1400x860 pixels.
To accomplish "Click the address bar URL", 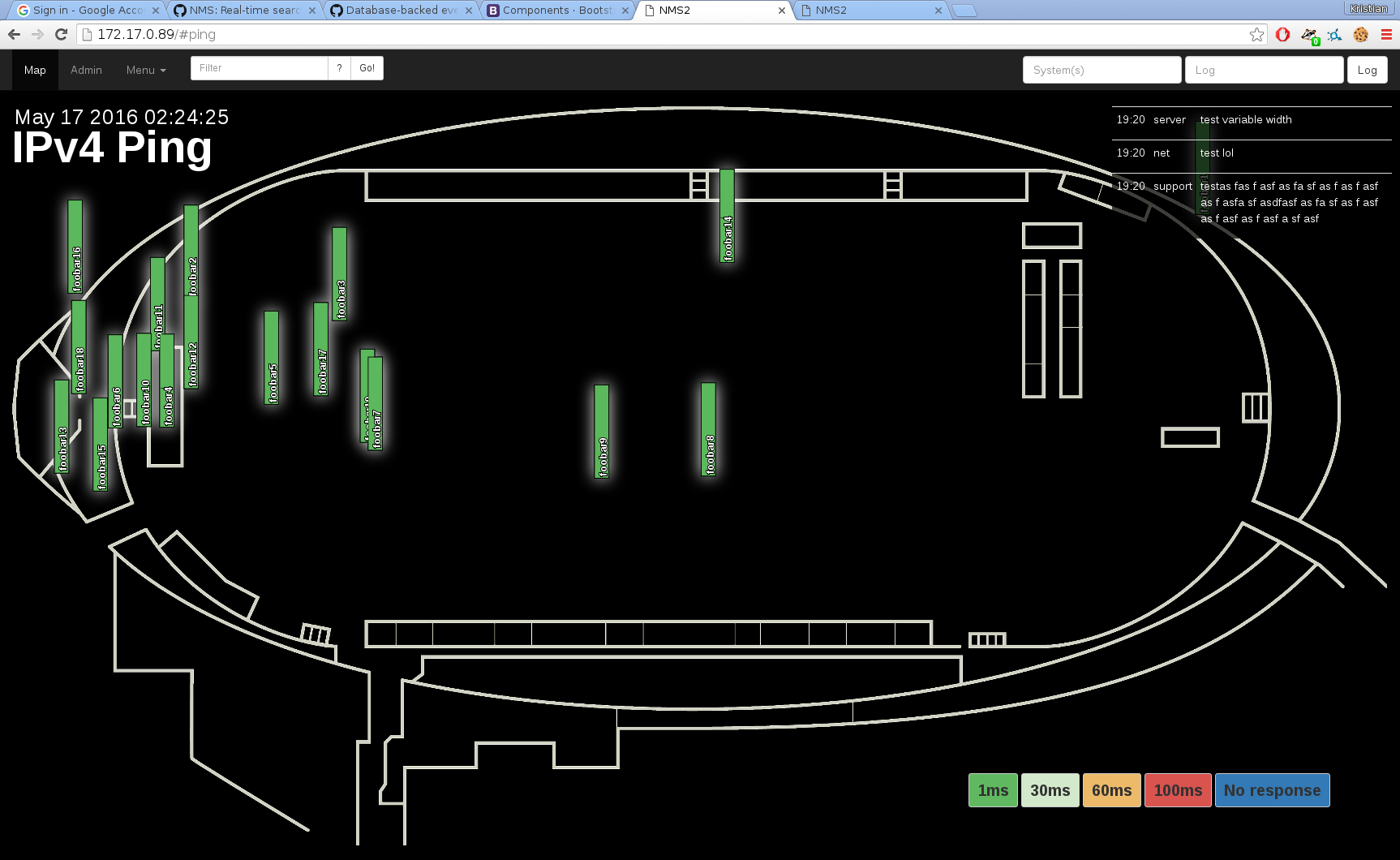I will [157, 34].
